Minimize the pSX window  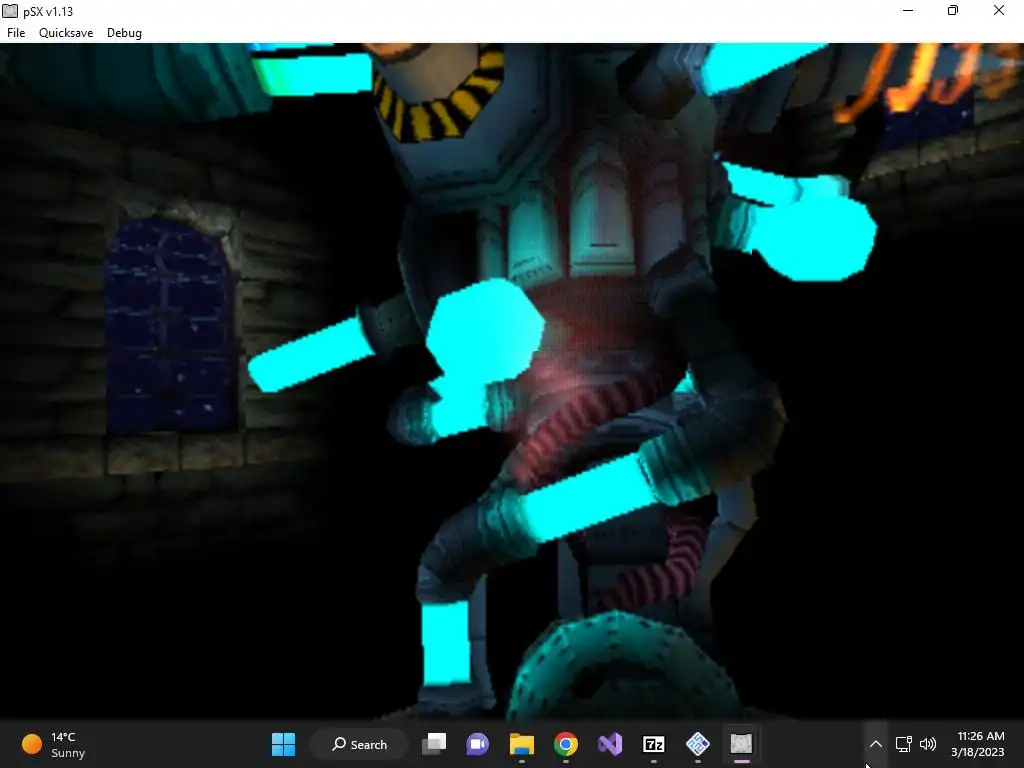coord(908,11)
